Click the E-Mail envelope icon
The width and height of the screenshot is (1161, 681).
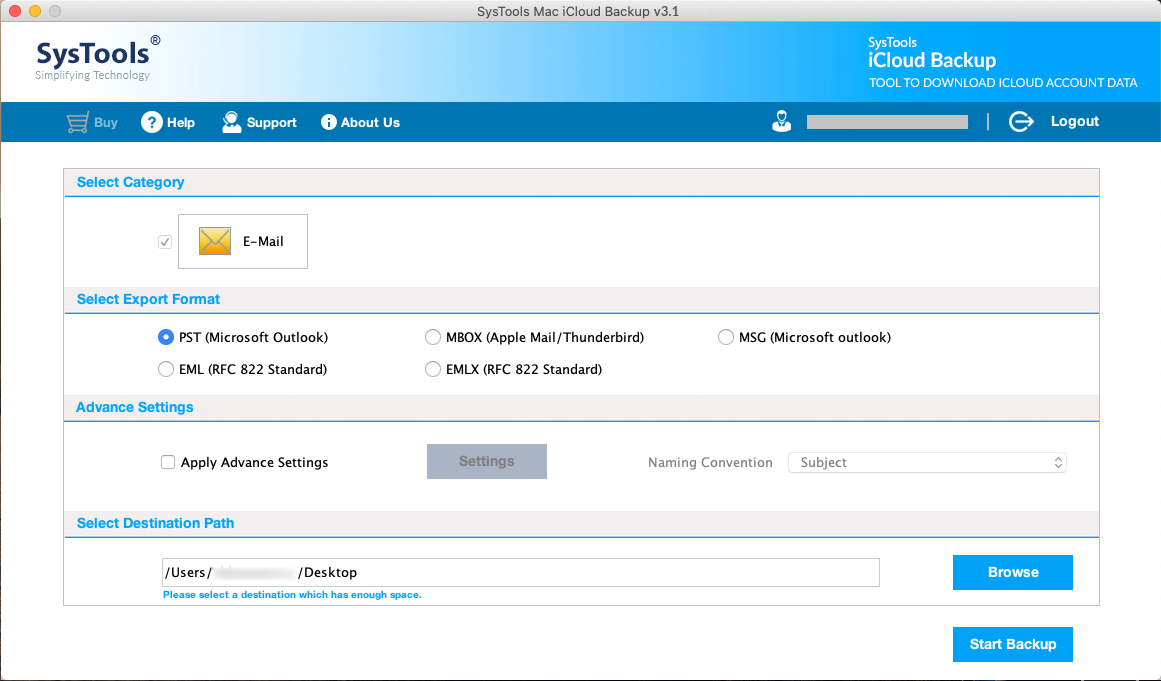(215, 241)
